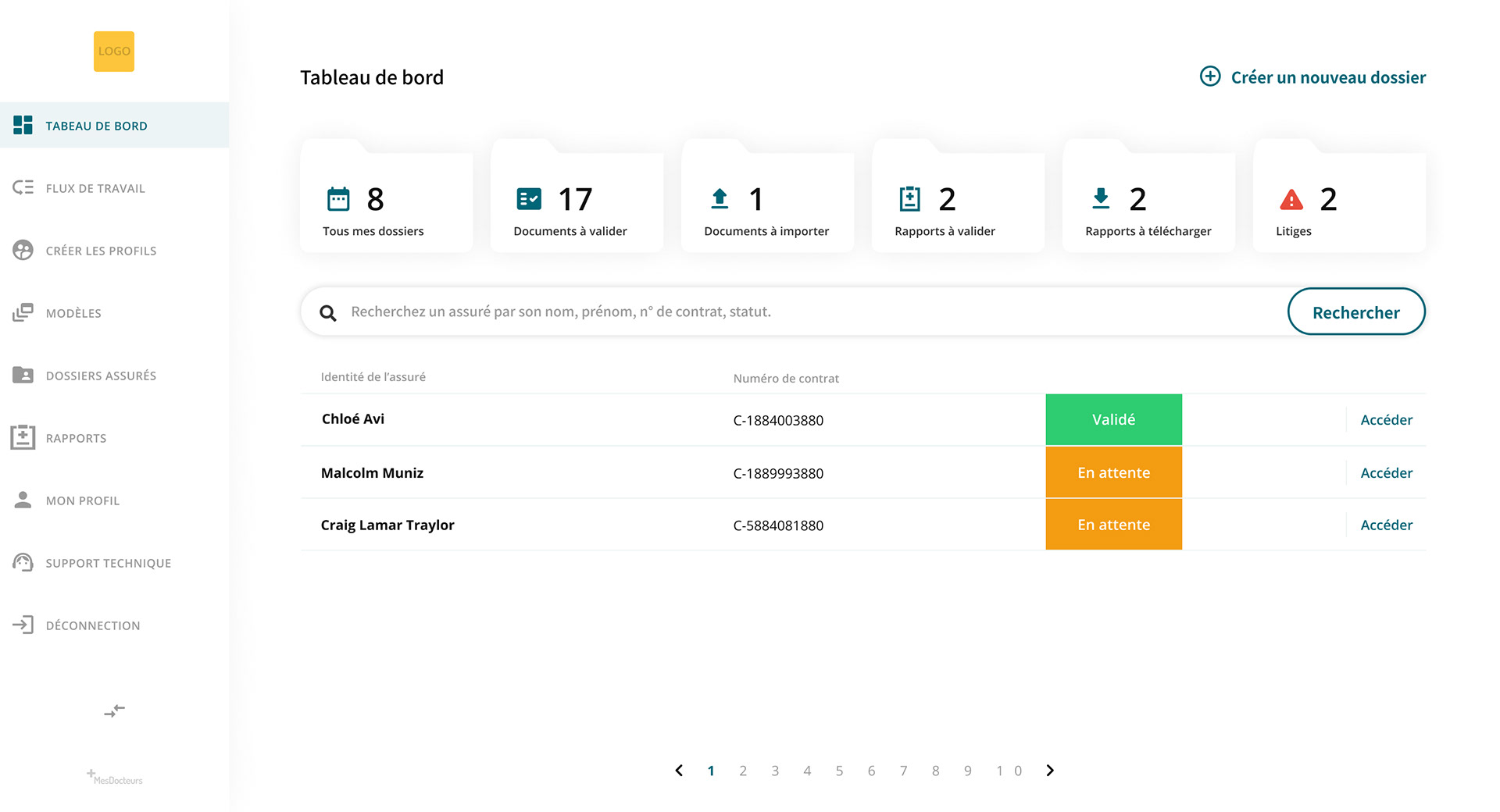Open the Tous mes dossiers card
This screenshot has width=1500, height=812.
[x=387, y=196]
